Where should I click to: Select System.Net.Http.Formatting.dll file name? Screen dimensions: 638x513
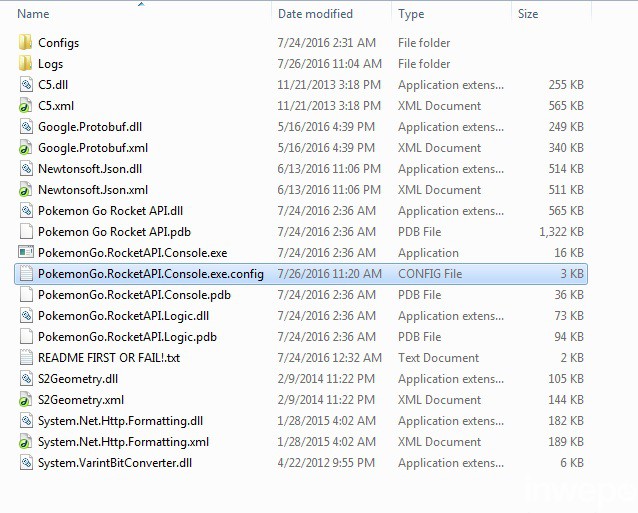pyautogui.click(x=120, y=421)
